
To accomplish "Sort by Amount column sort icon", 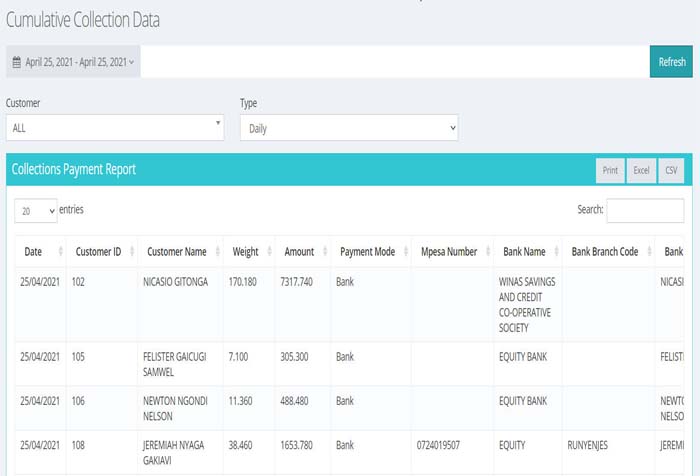I will (x=325, y=251).
